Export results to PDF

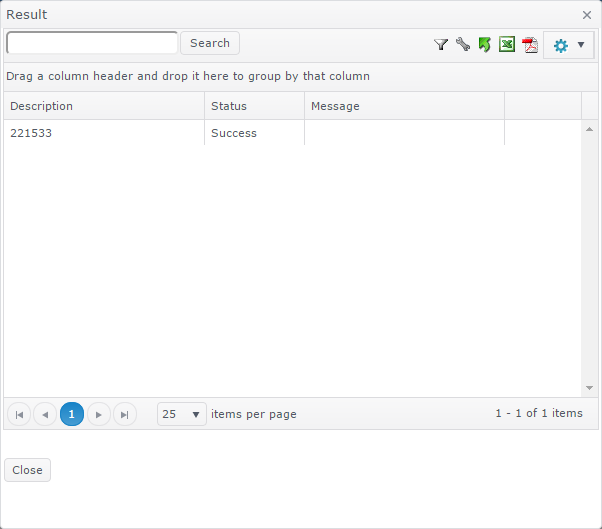[x=530, y=45]
